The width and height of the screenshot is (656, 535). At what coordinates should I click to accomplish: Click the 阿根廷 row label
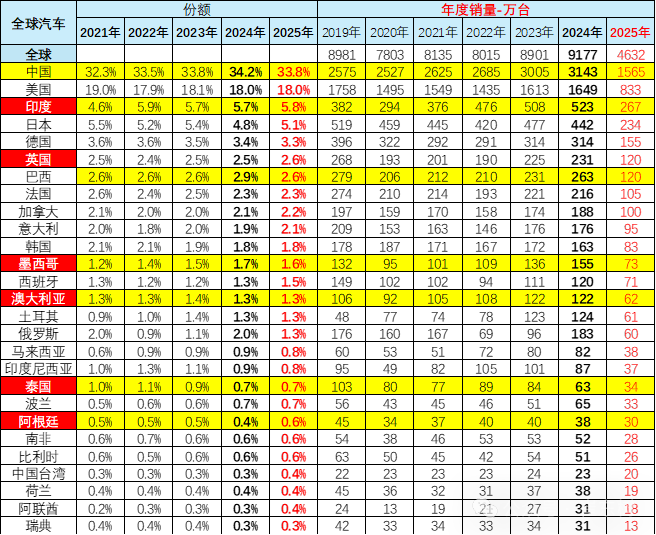pyautogui.click(x=39, y=420)
